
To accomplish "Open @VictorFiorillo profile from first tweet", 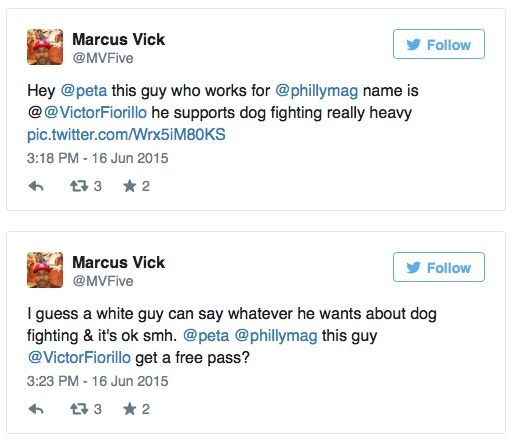I will 95,113.
